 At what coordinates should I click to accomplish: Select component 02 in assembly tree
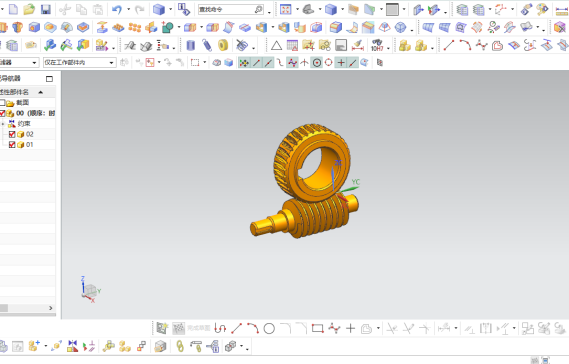[30, 134]
